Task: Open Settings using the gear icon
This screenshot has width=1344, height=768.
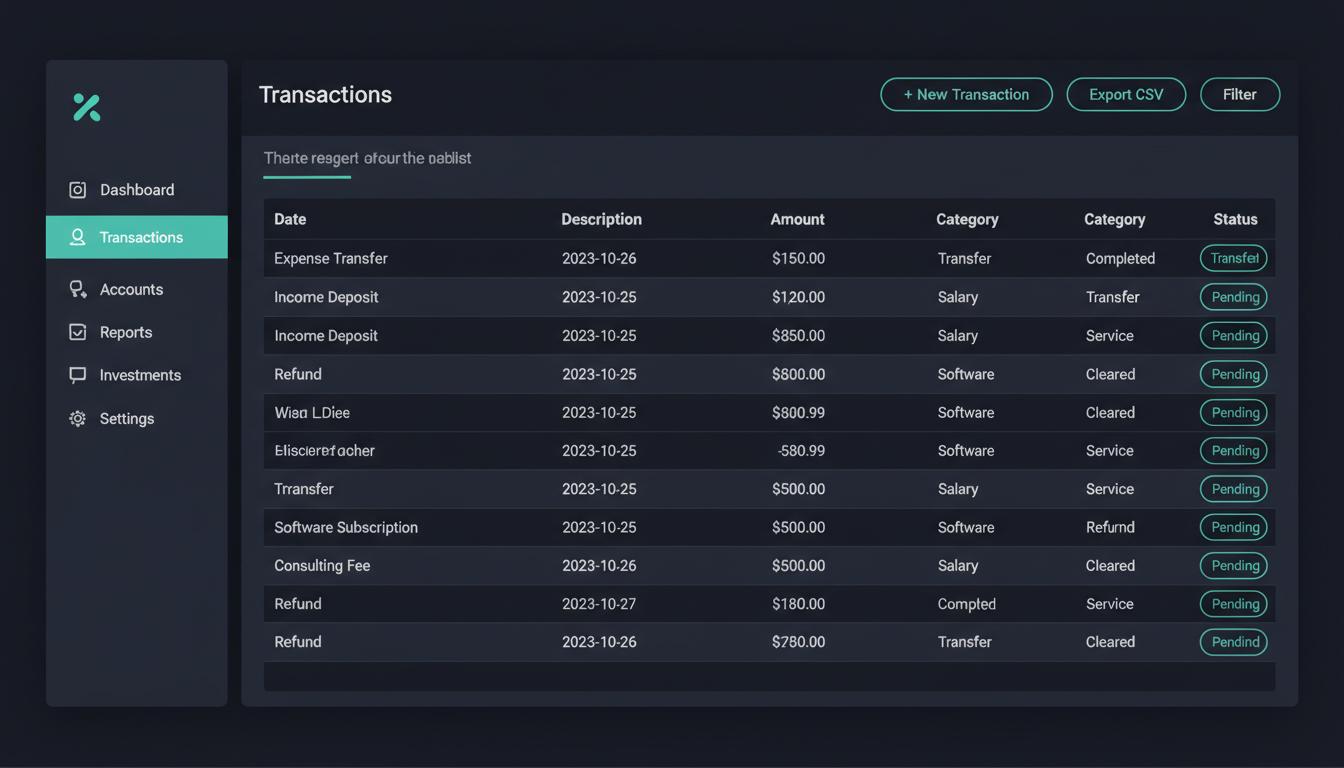Action: (77, 418)
